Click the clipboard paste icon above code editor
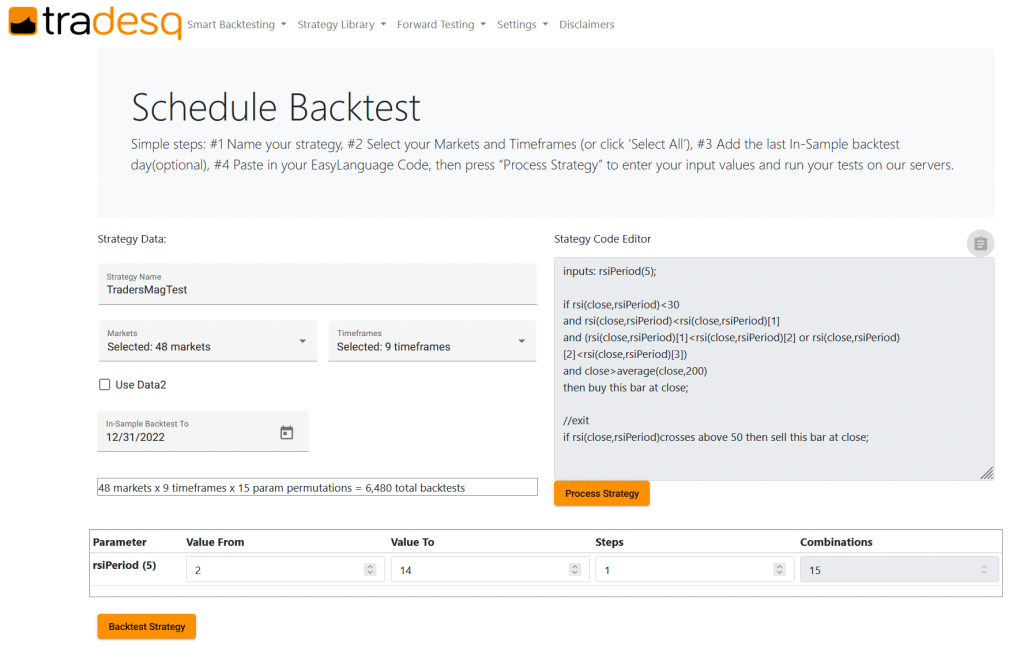This screenshot has height=664, width=1024. click(x=980, y=243)
